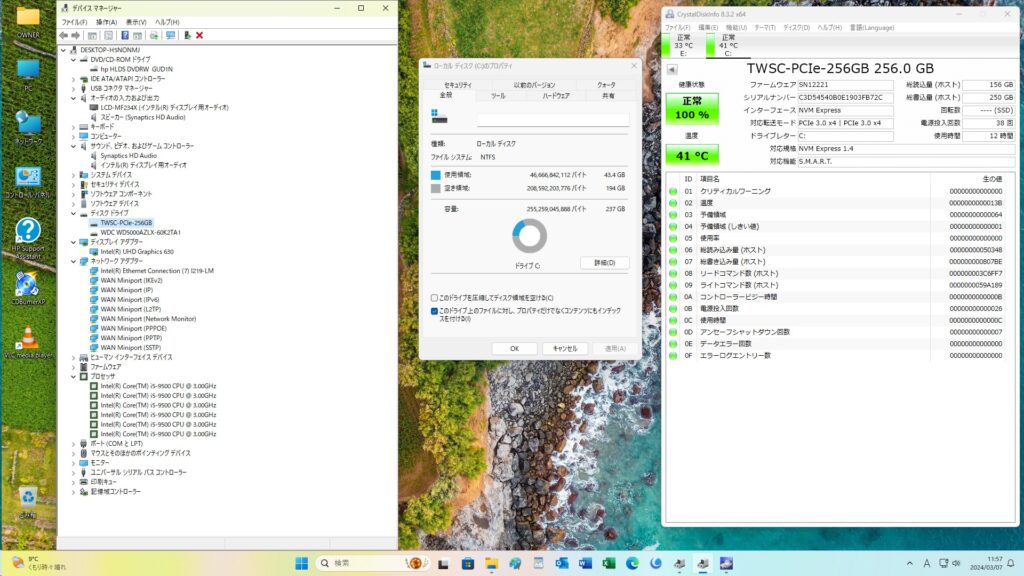Screen dimensions: 1024x576
Task: Expand the system devices (システム デバイス) node
Action: click(x=73, y=175)
